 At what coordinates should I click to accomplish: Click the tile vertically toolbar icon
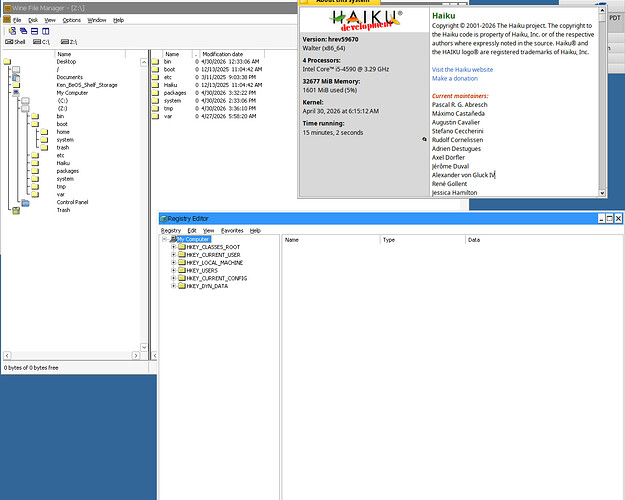[x=46, y=31]
